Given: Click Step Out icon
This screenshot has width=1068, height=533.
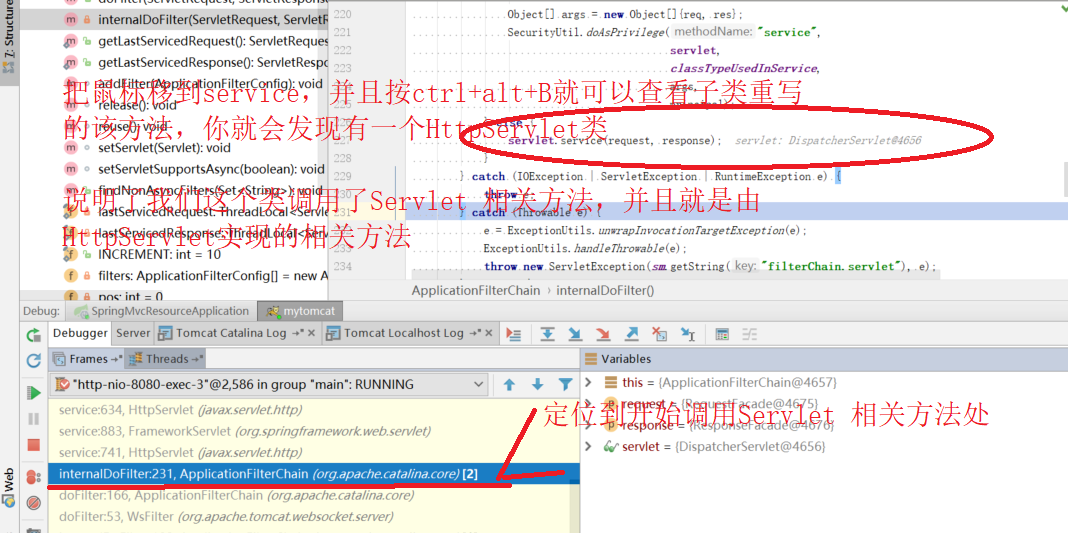Looking at the screenshot, I should tap(631, 334).
